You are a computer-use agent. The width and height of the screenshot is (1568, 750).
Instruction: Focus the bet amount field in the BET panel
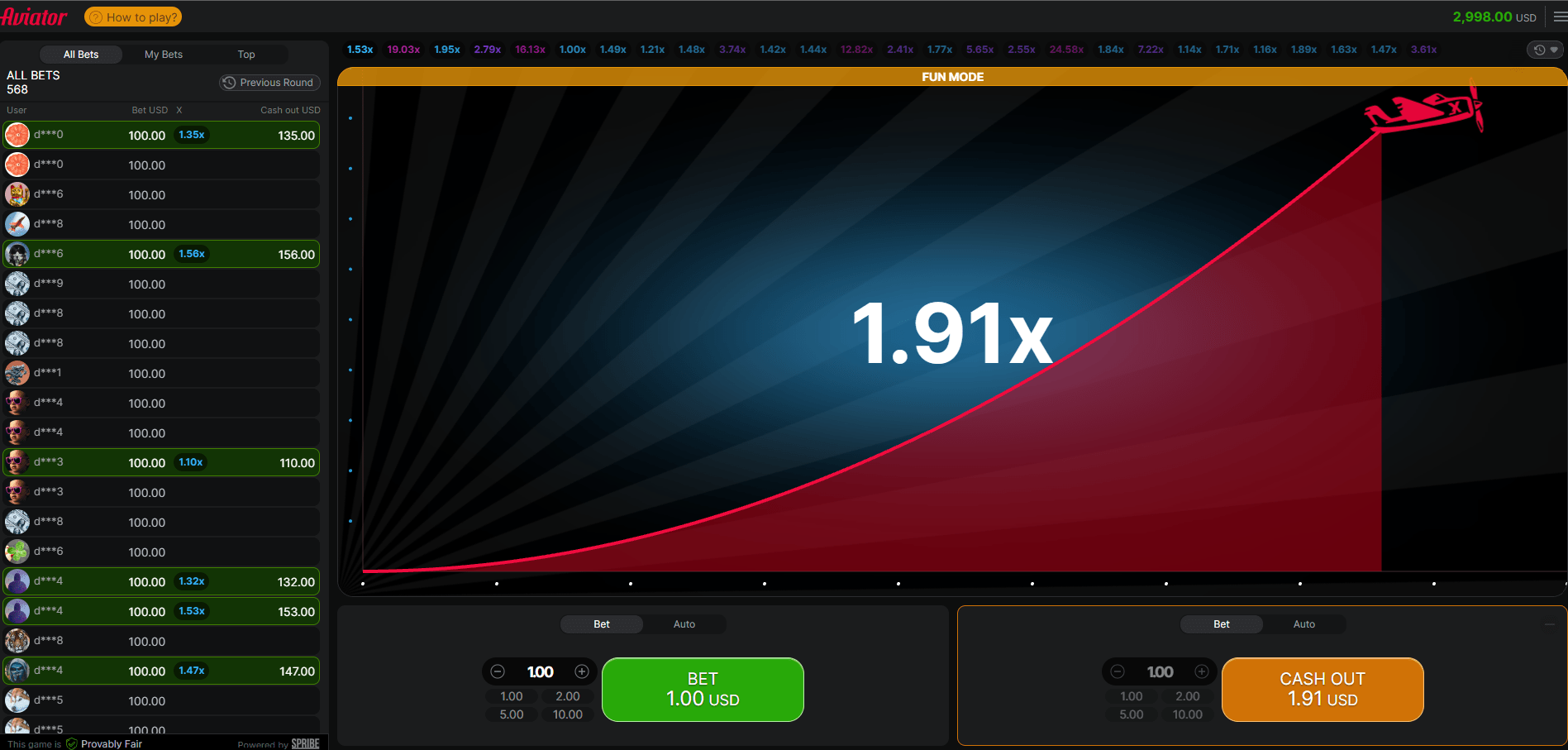[540, 671]
